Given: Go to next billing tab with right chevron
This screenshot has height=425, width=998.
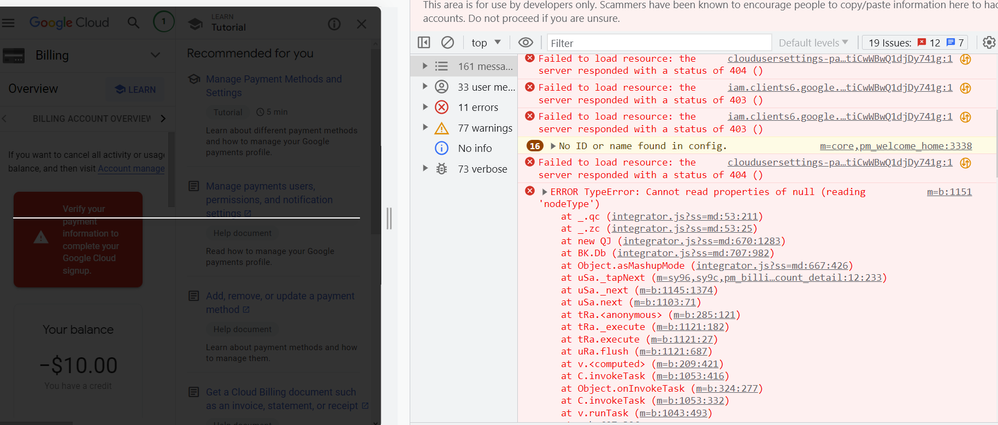Looking at the screenshot, I should [x=163, y=118].
